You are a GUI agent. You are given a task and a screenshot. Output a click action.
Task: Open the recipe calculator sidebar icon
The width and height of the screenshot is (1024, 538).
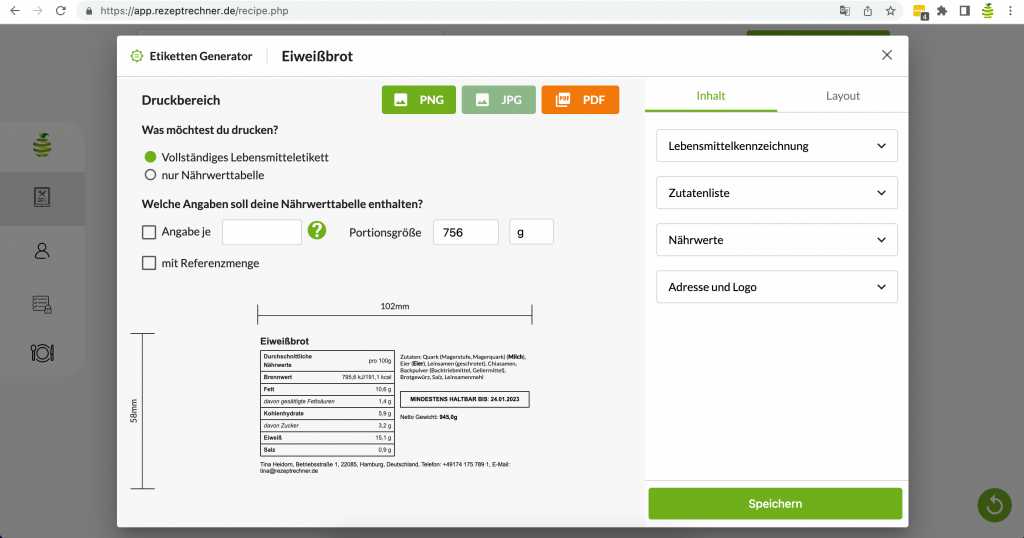42,197
